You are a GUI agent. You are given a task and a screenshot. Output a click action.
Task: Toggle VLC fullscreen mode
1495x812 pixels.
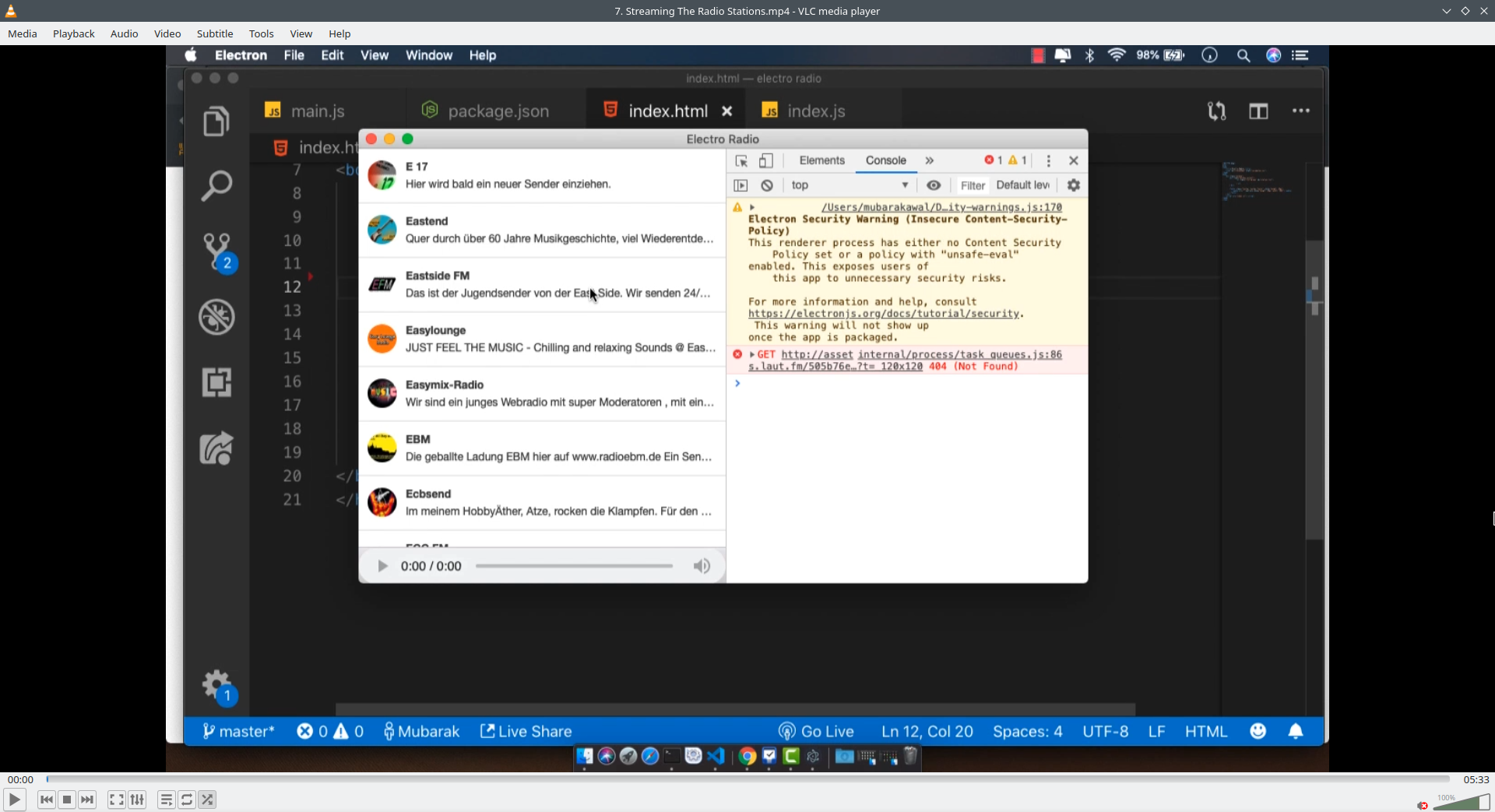[x=117, y=800]
